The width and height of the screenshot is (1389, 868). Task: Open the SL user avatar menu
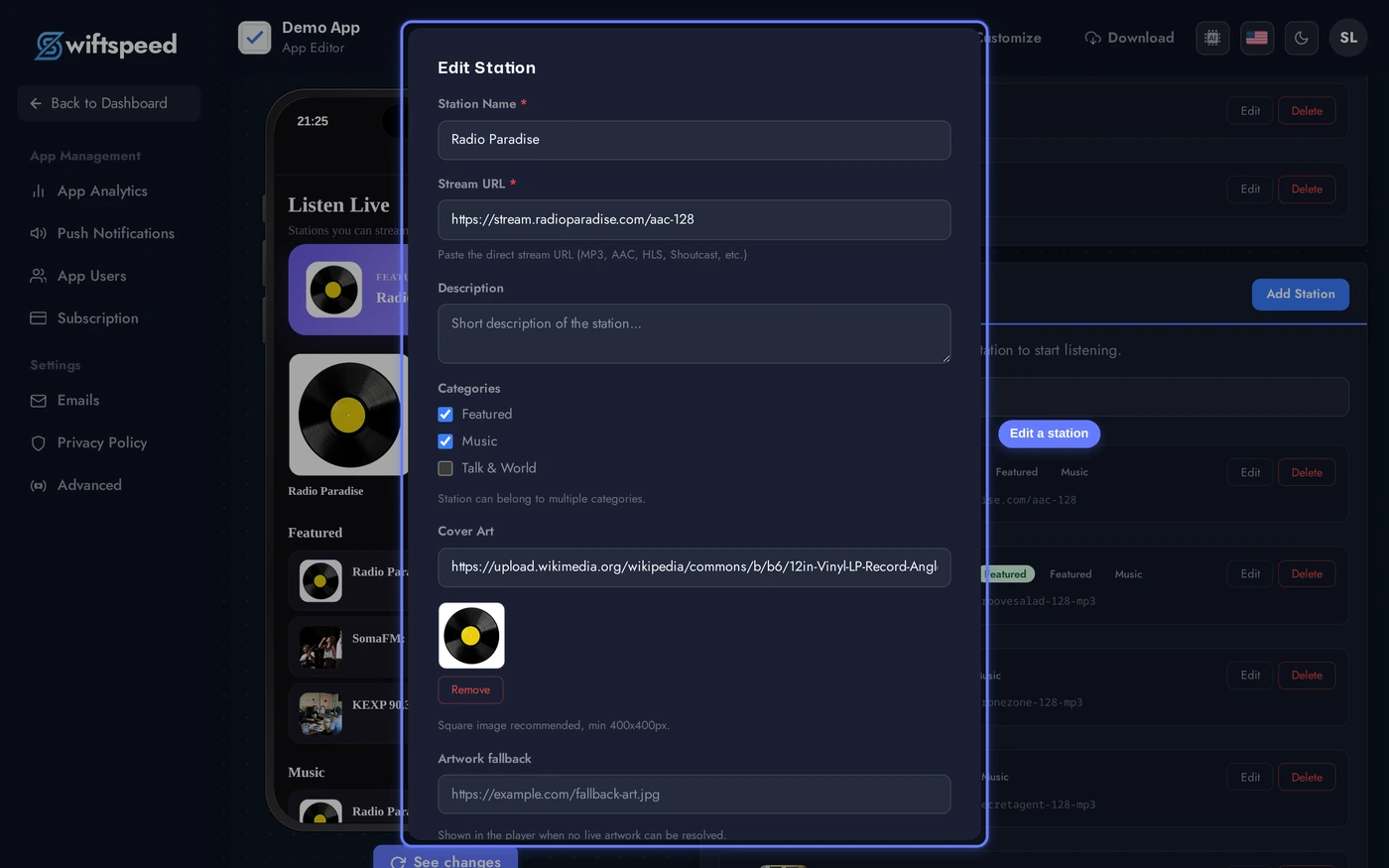(x=1348, y=38)
